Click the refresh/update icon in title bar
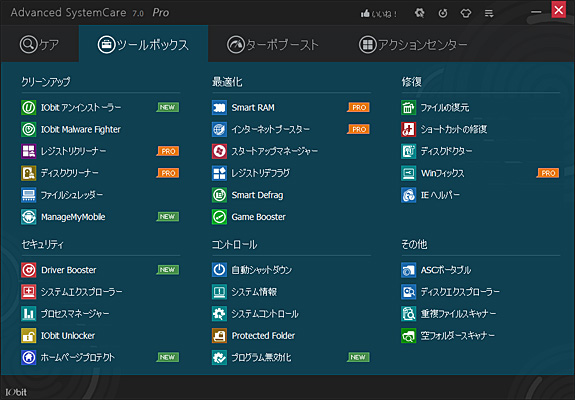Viewport: 575px width, 400px height. point(443,14)
